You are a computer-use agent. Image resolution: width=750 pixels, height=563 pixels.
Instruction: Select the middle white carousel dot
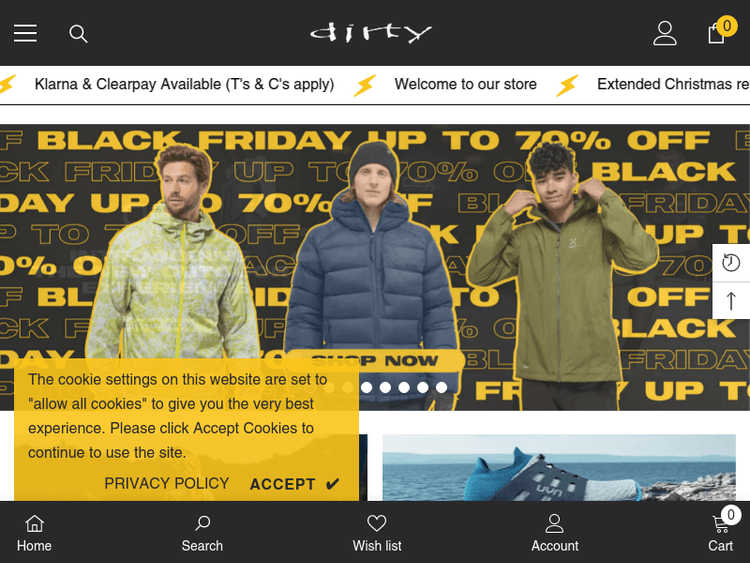point(404,387)
